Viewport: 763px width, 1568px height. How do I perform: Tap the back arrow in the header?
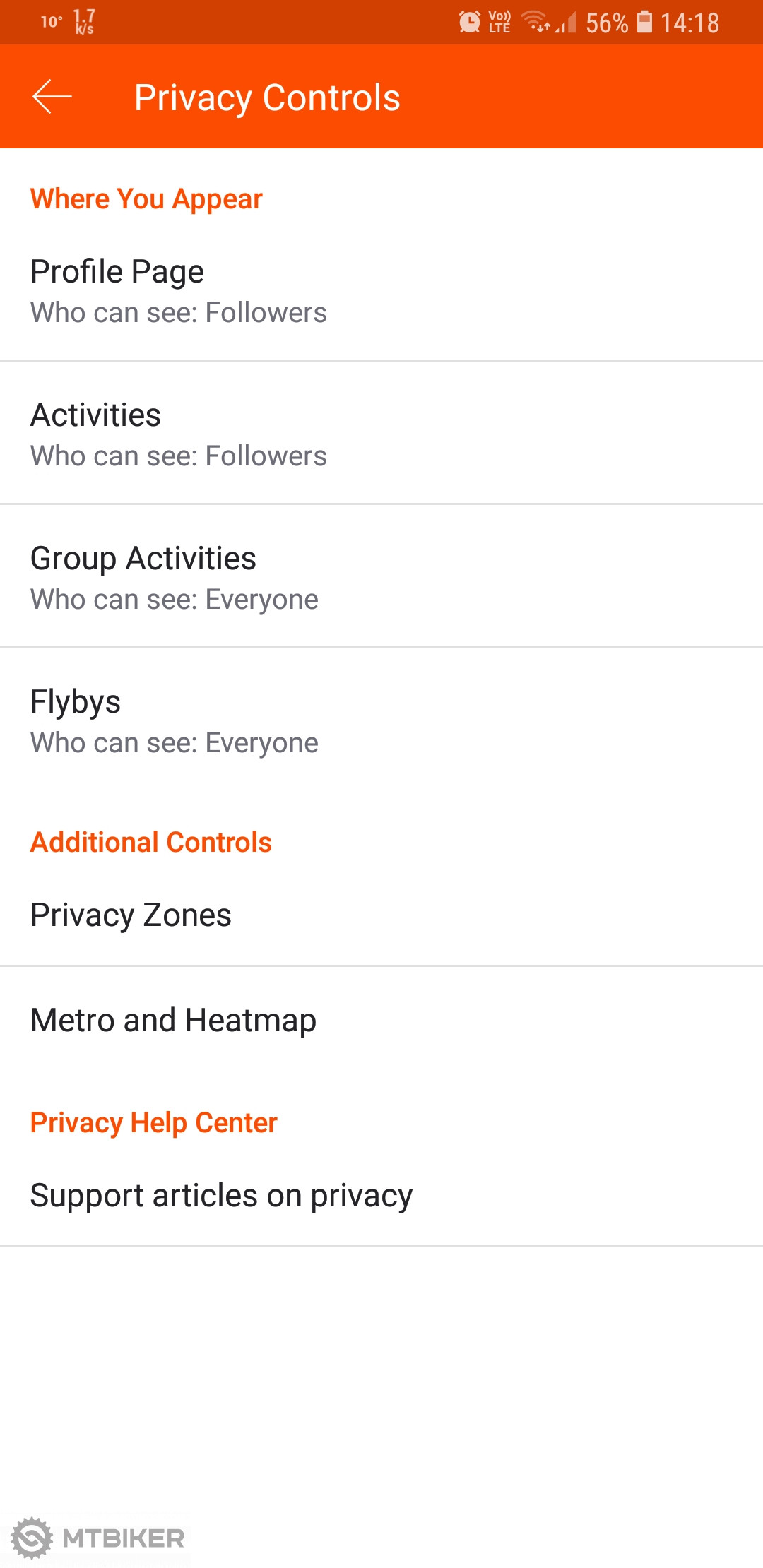click(x=52, y=97)
